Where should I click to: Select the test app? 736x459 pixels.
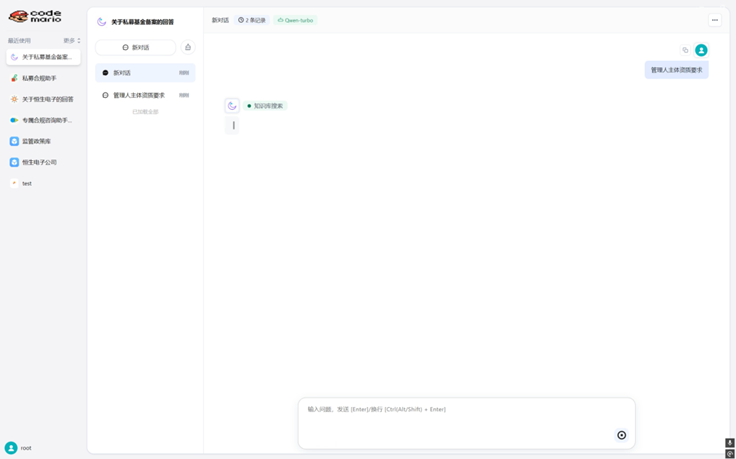tap(27, 183)
